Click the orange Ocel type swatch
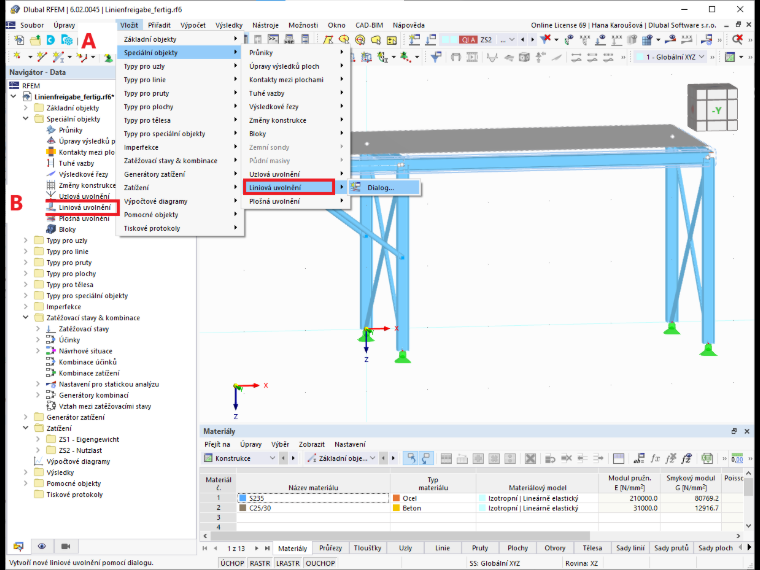Viewport: 760px width, 570px height. coord(396,498)
